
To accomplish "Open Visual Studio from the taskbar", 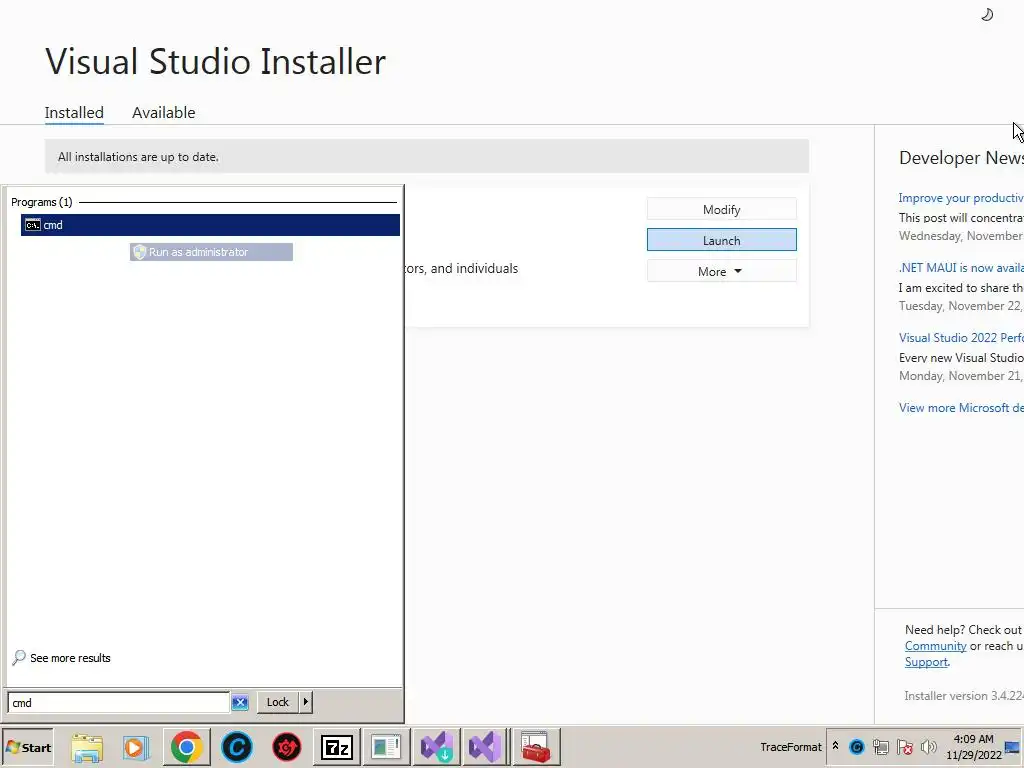I will coord(485,747).
